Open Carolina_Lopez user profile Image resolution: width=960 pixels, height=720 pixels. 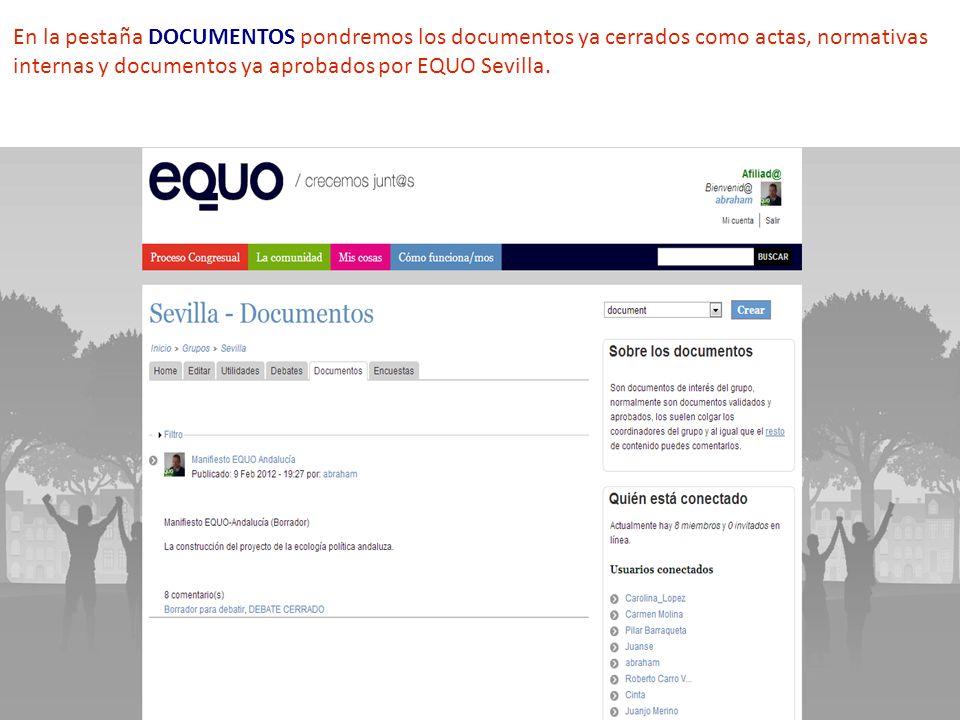pyautogui.click(x=655, y=598)
